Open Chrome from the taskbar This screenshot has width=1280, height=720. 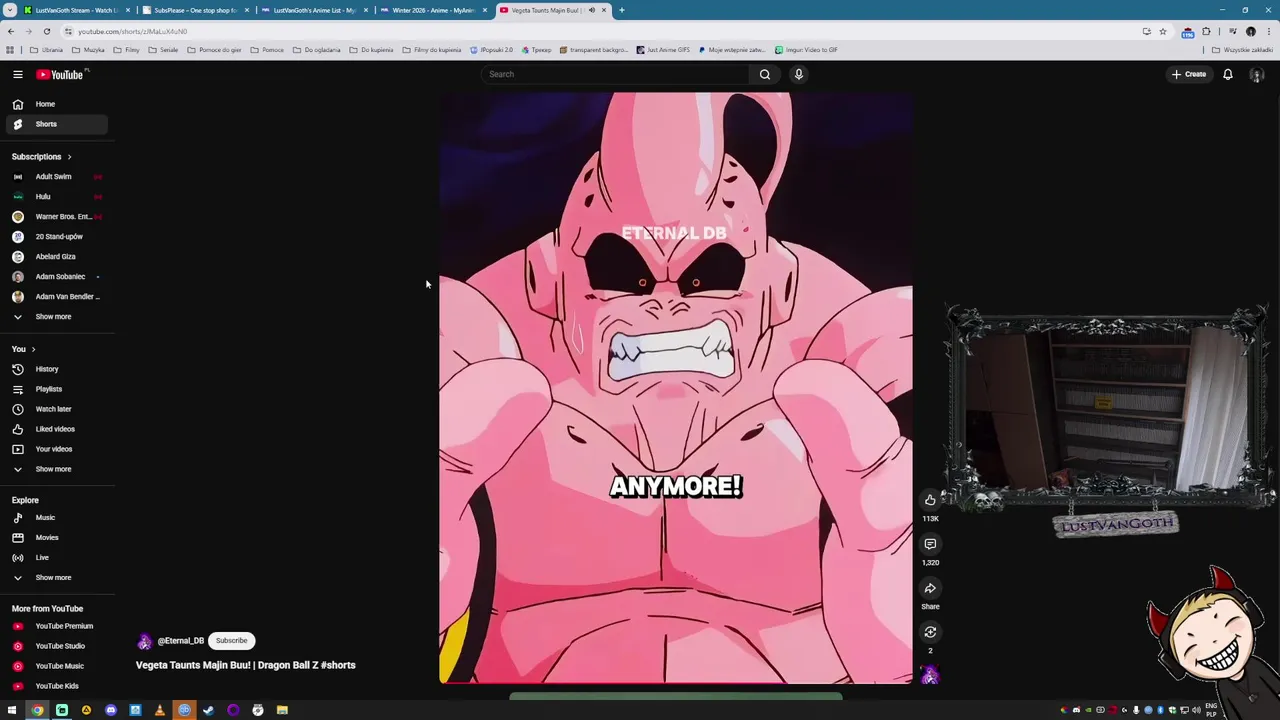pyautogui.click(x=37, y=710)
